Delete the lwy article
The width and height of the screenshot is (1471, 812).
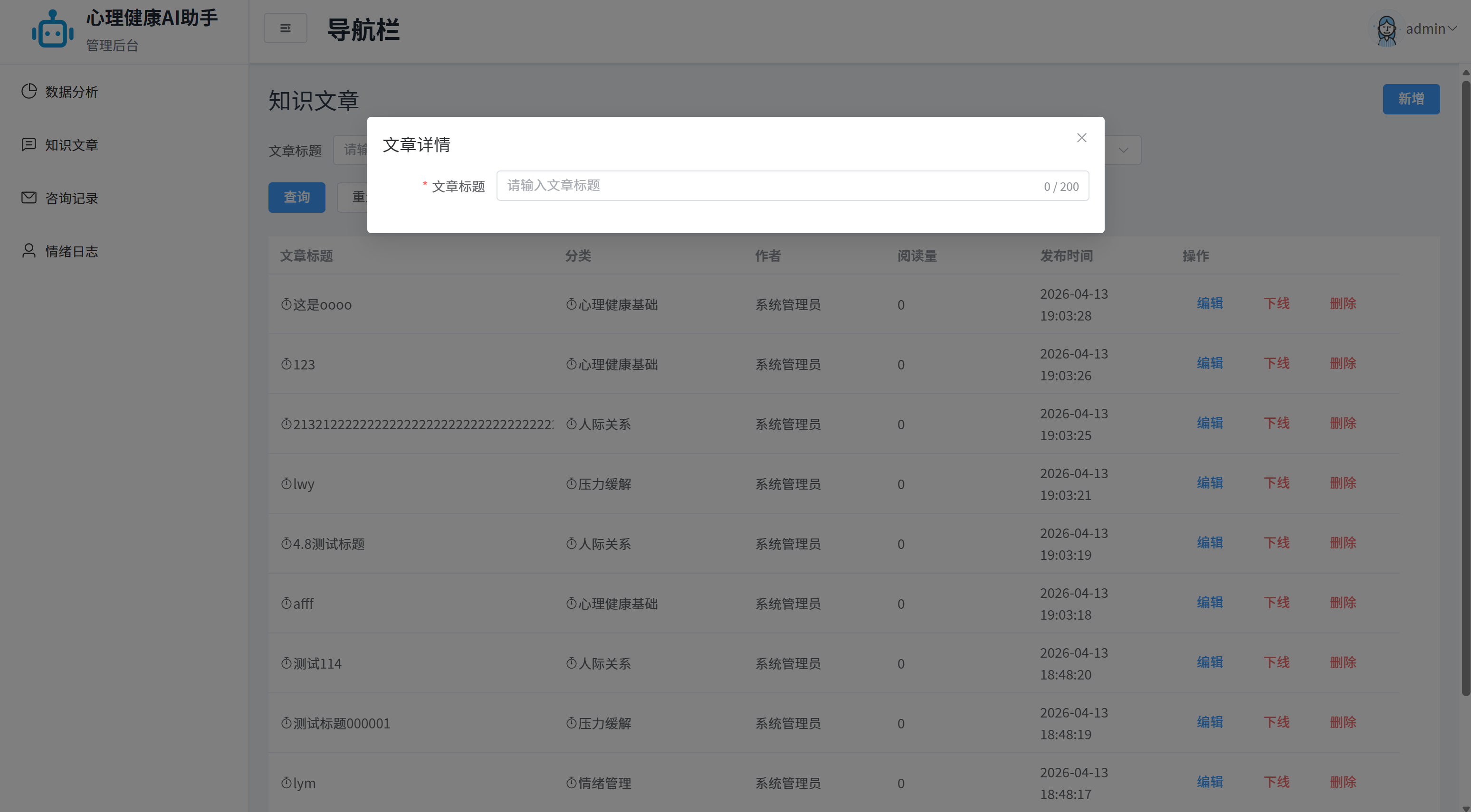tap(1343, 483)
